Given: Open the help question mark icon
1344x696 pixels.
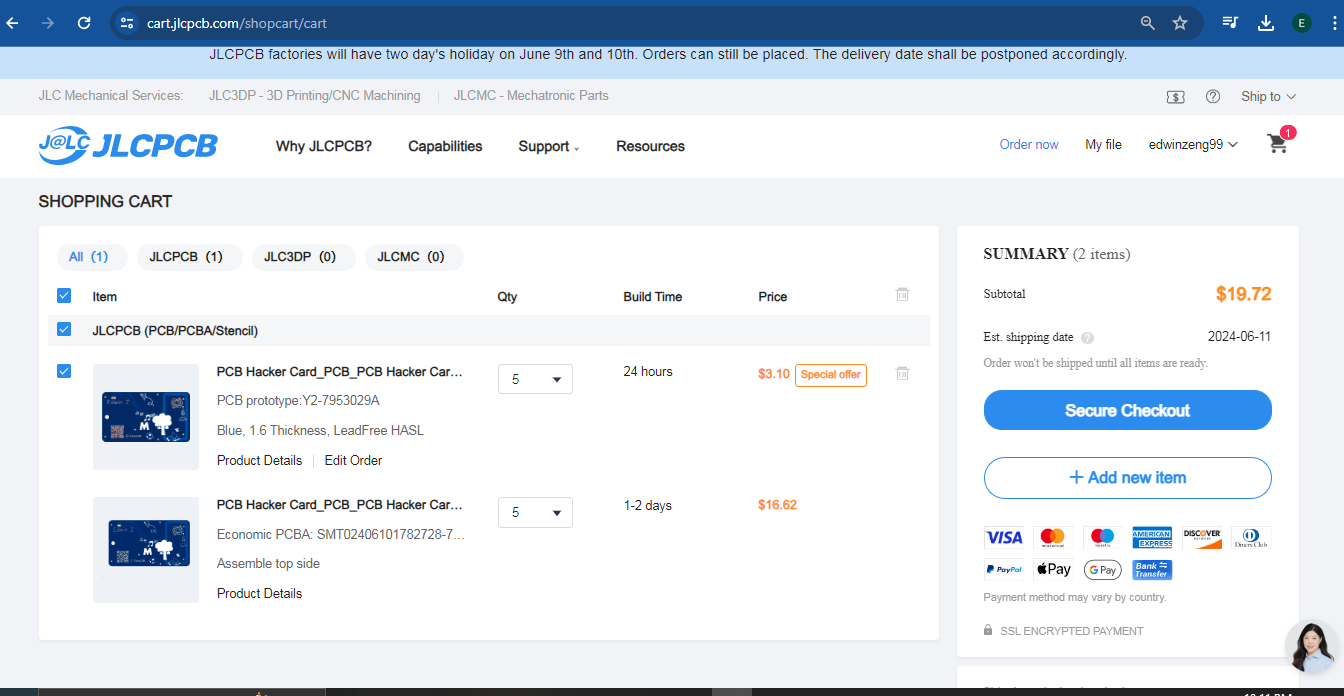Looking at the screenshot, I should click(1213, 97).
